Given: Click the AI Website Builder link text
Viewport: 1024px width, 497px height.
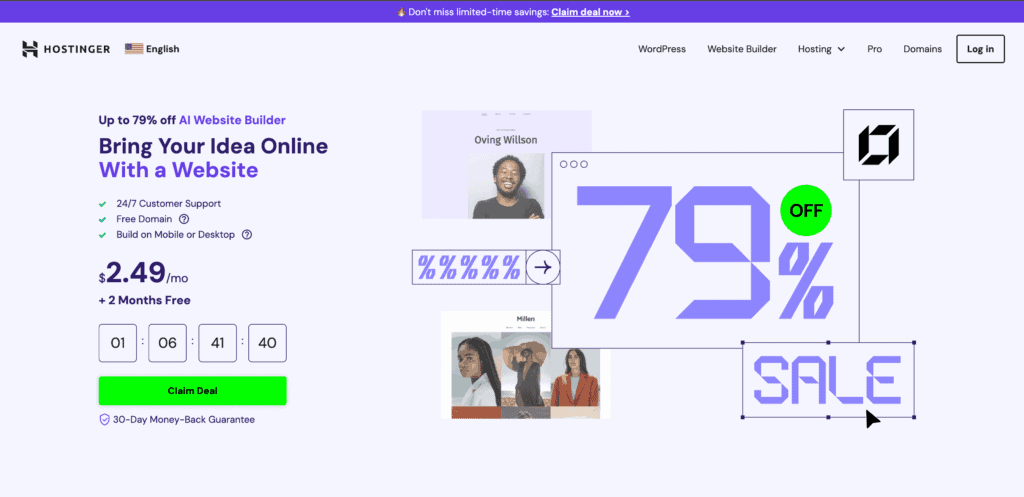Looking at the screenshot, I should [x=232, y=120].
